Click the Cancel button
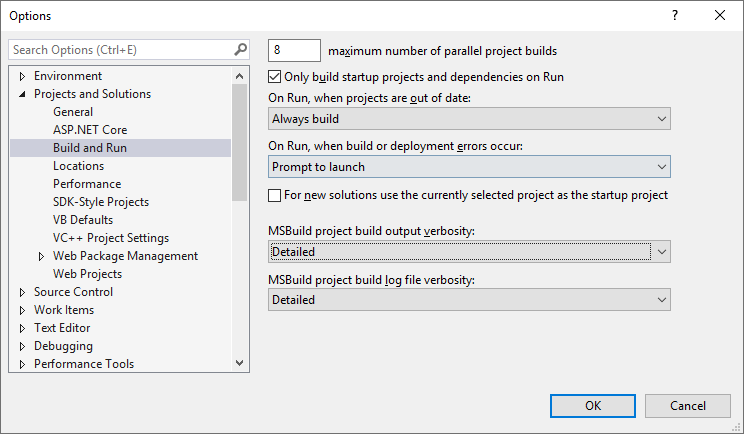The width and height of the screenshot is (744, 434). click(687, 405)
